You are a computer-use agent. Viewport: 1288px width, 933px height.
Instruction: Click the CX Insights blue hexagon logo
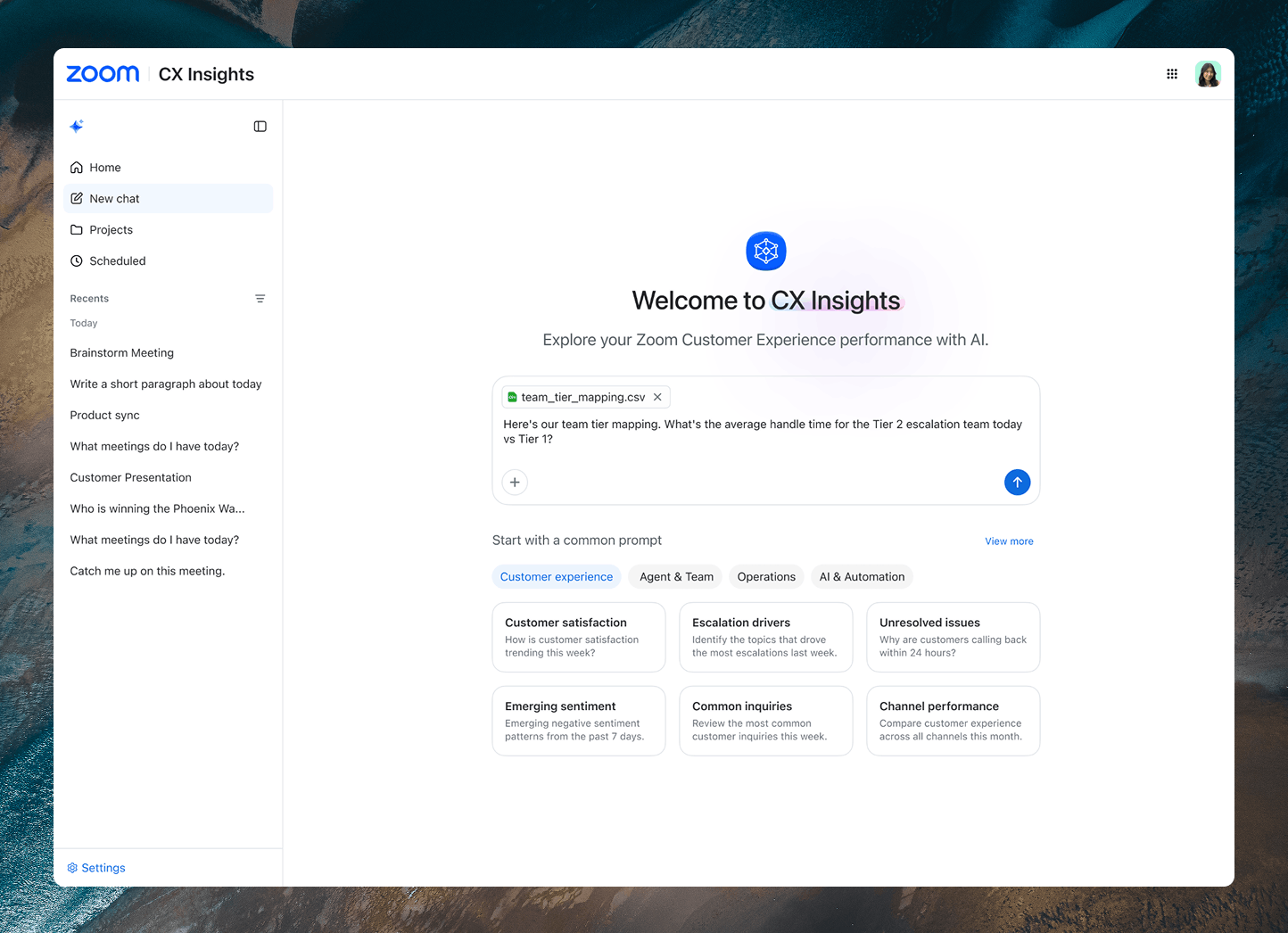(x=766, y=252)
